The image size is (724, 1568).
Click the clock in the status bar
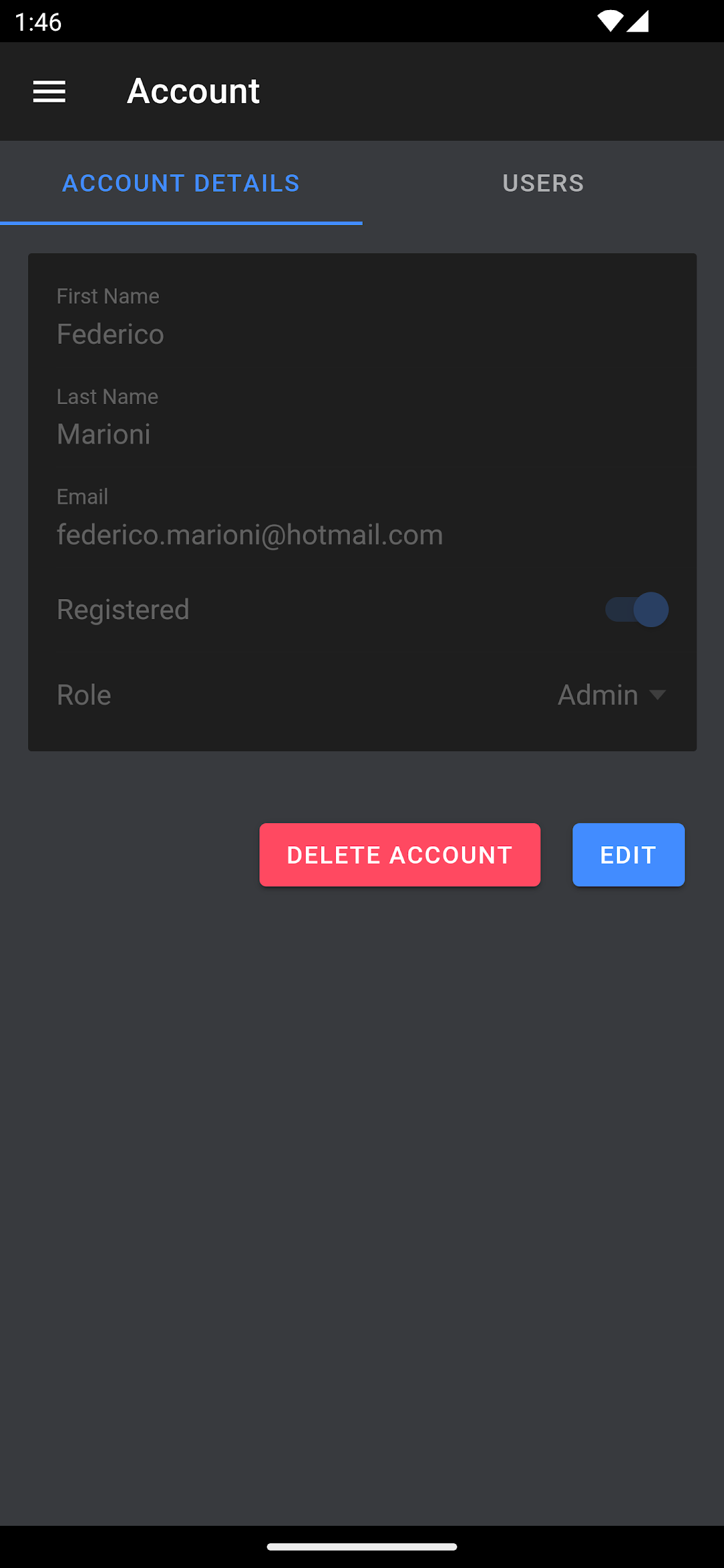(38, 22)
